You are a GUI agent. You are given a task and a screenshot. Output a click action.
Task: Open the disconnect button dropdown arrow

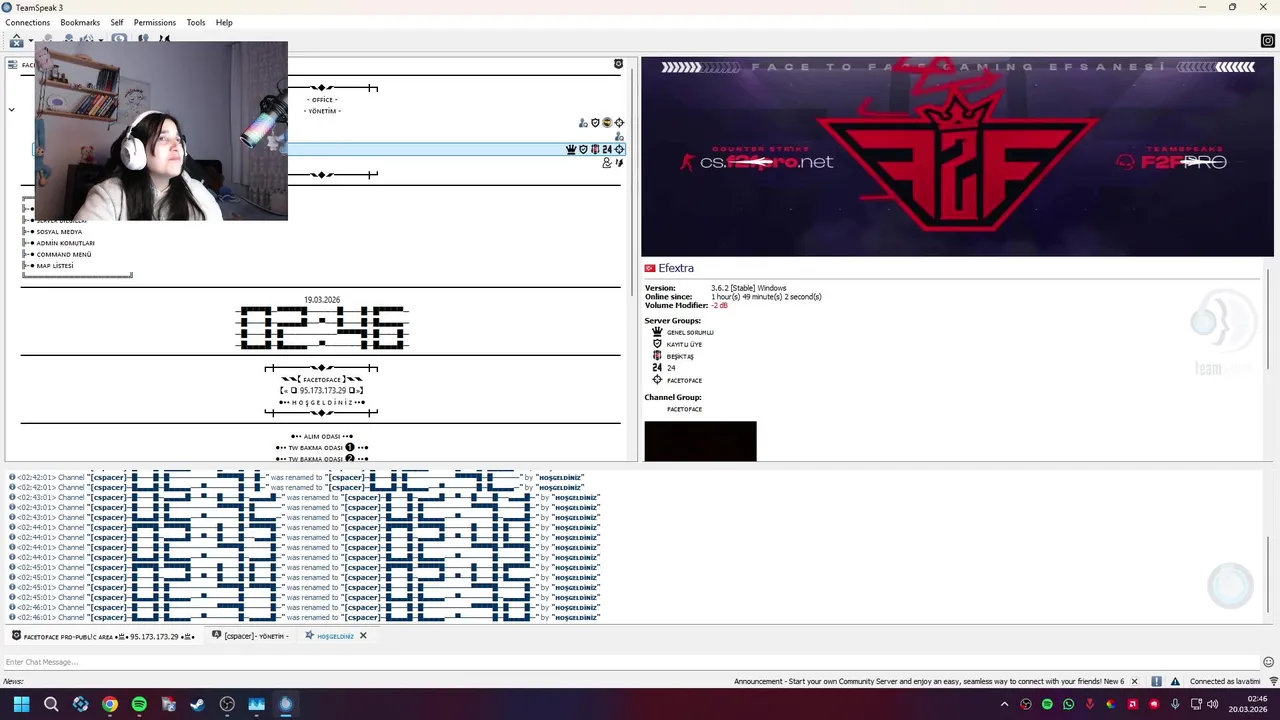(x=30, y=41)
